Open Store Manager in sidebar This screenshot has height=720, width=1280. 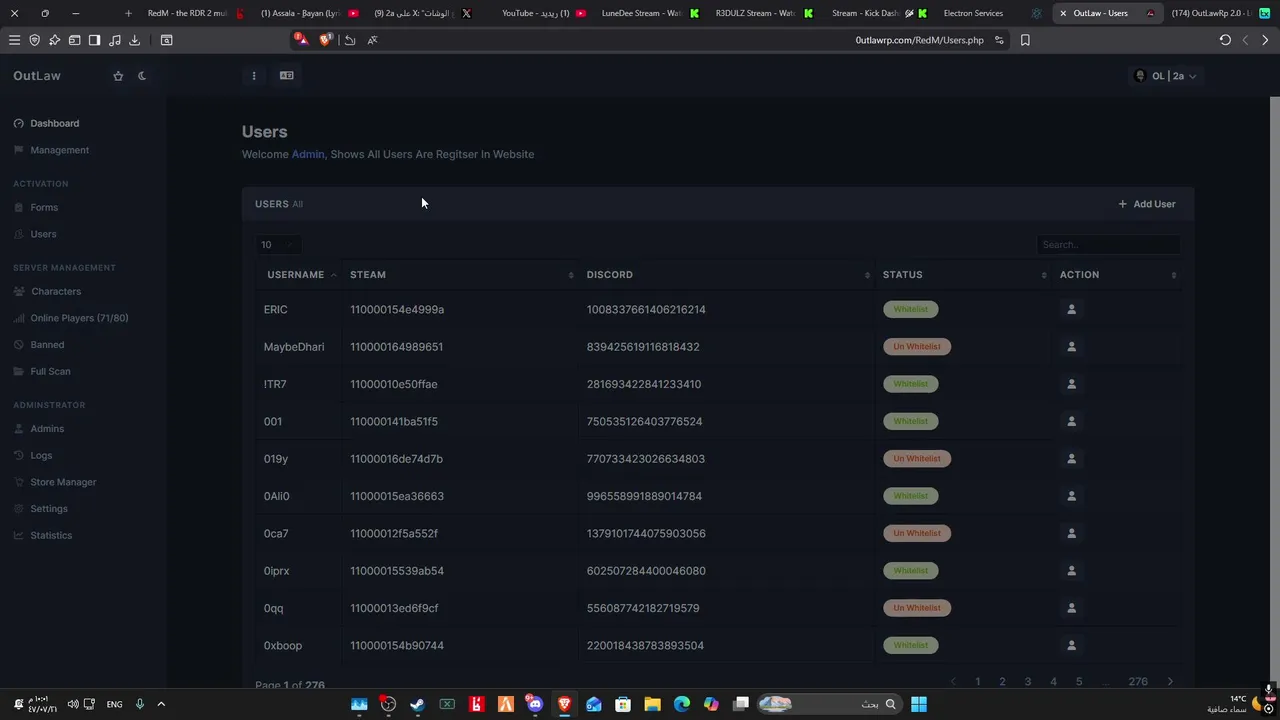pos(56,482)
